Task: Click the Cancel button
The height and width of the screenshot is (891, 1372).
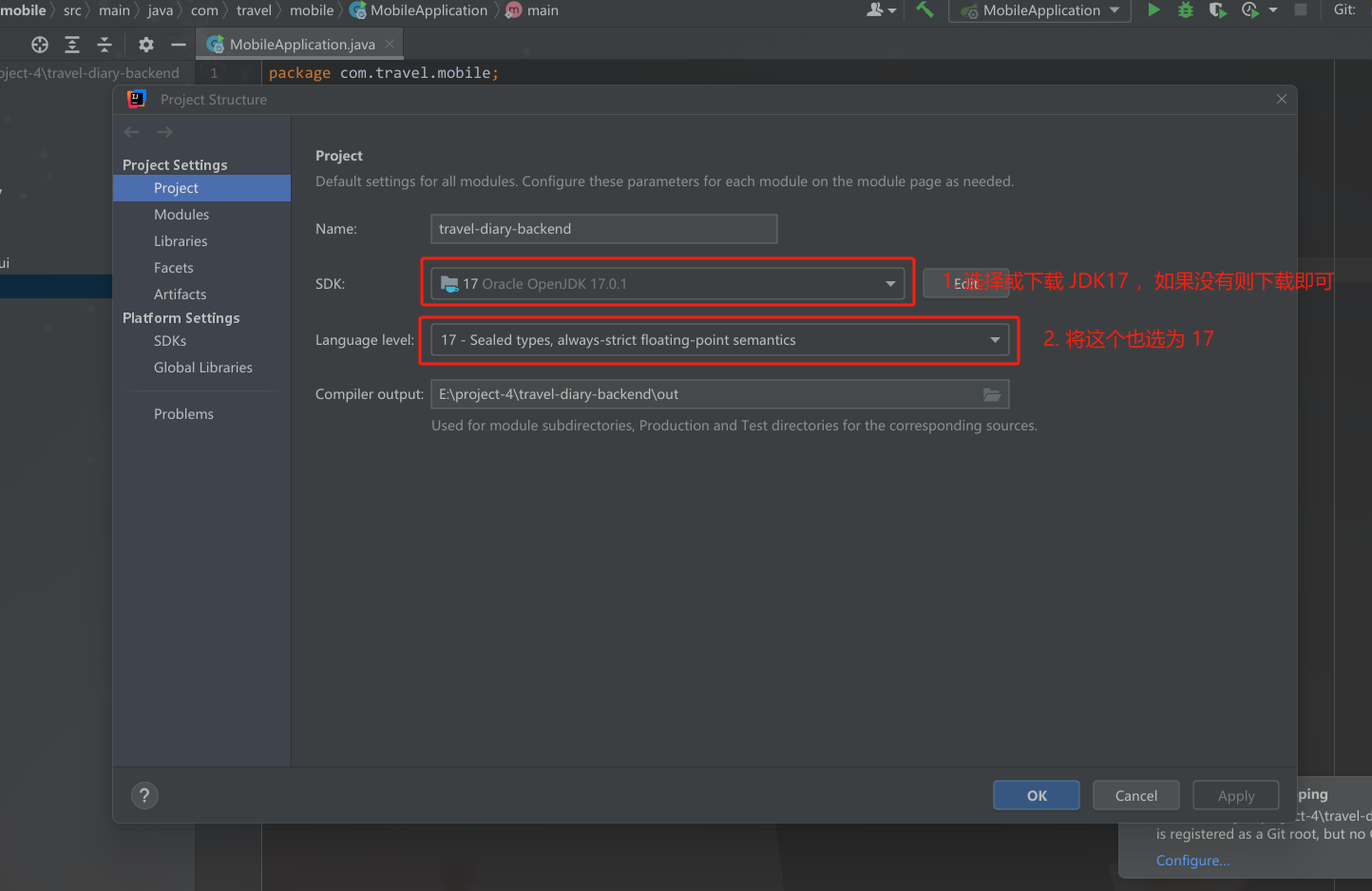Action: (x=1136, y=796)
